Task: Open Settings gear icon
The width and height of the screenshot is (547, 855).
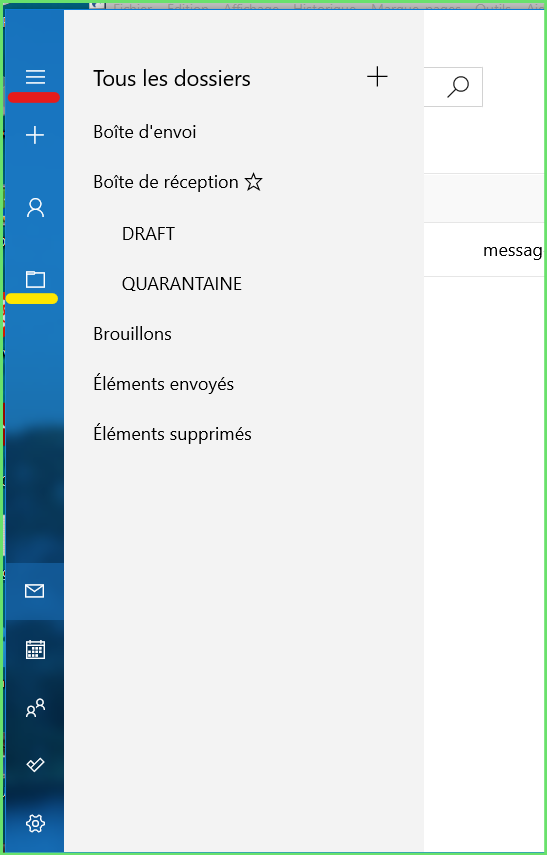Action: pyautogui.click(x=35, y=823)
